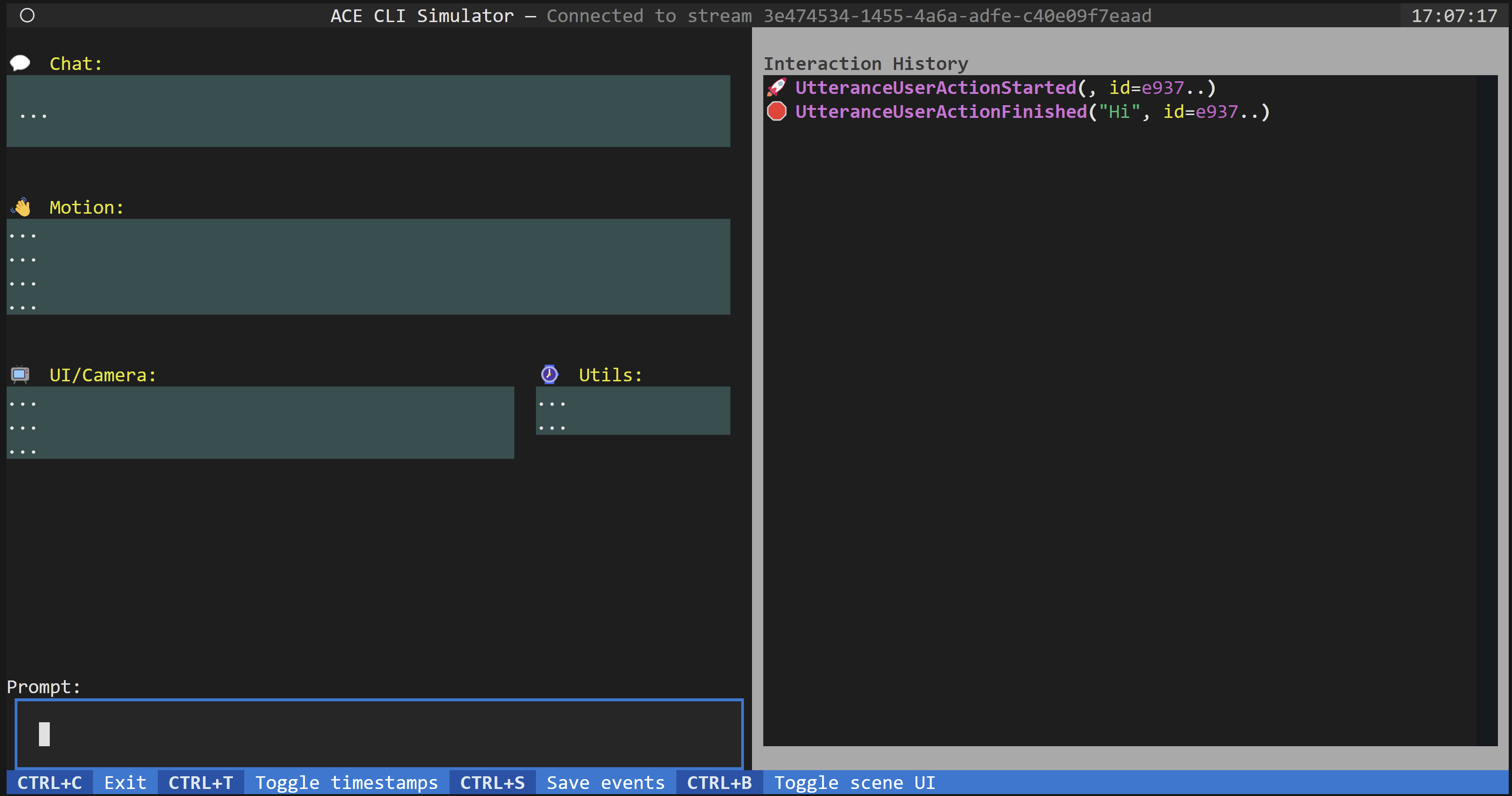The image size is (1512, 796).
Task: Click the Utils panel area
Action: 633,411
